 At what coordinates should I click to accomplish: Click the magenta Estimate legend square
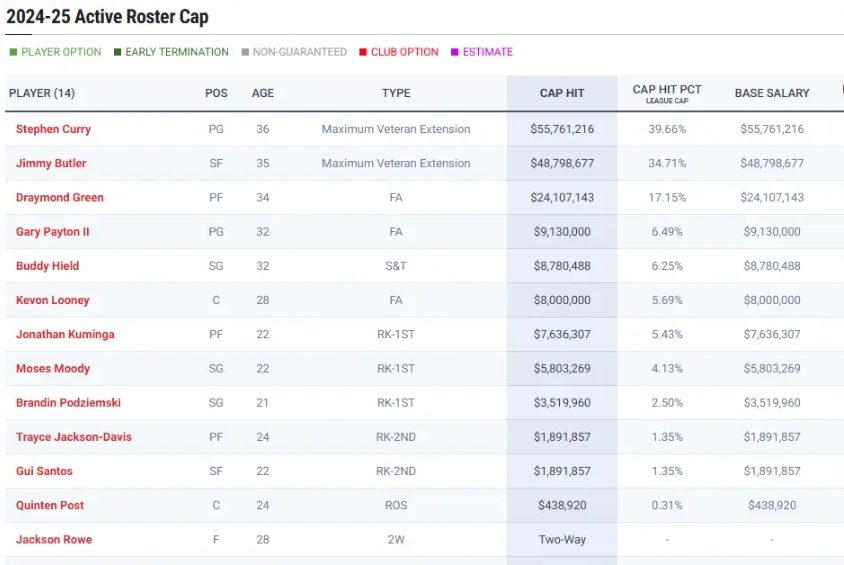(x=454, y=52)
